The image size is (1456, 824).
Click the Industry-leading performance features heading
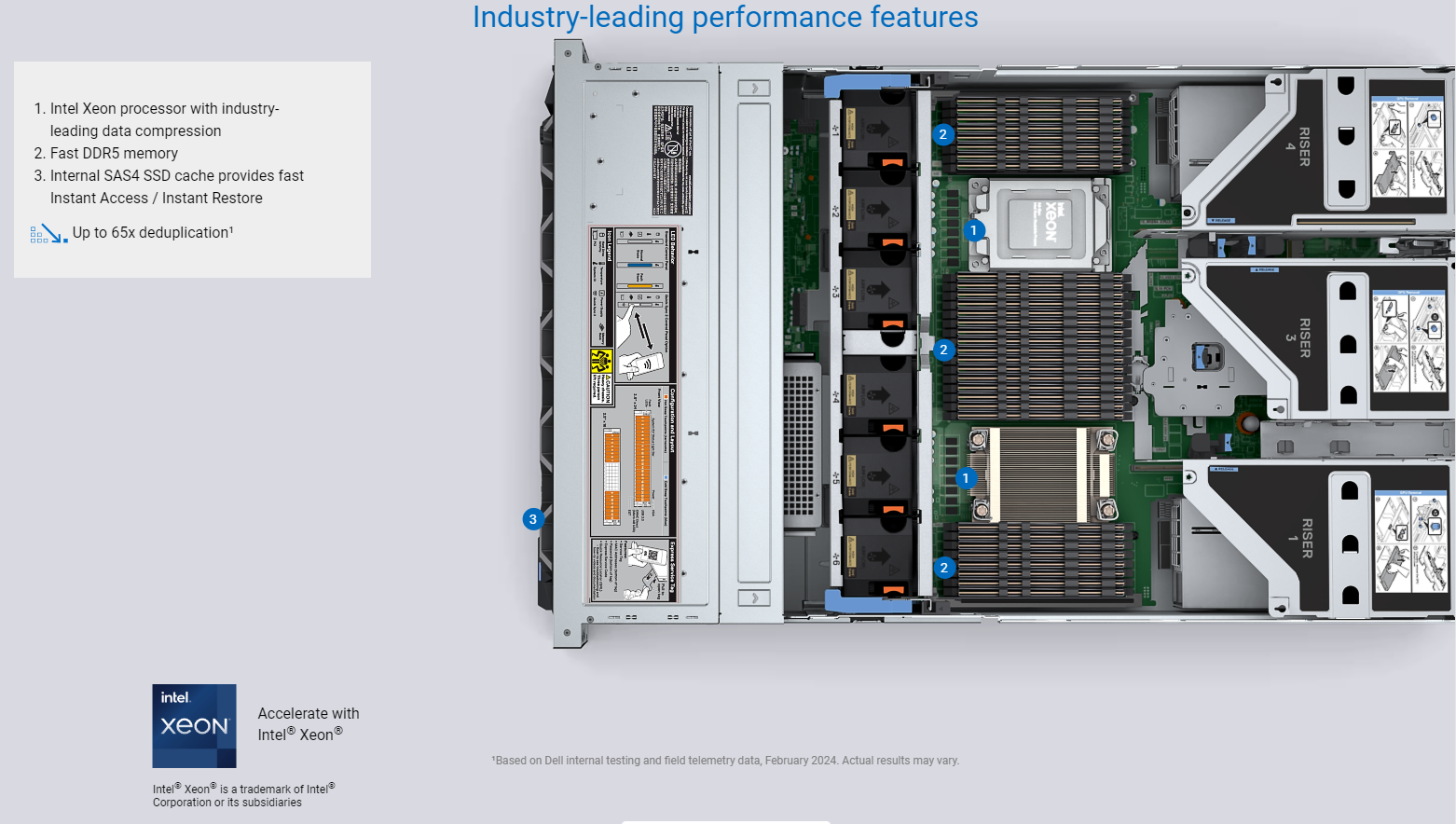click(x=726, y=17)
